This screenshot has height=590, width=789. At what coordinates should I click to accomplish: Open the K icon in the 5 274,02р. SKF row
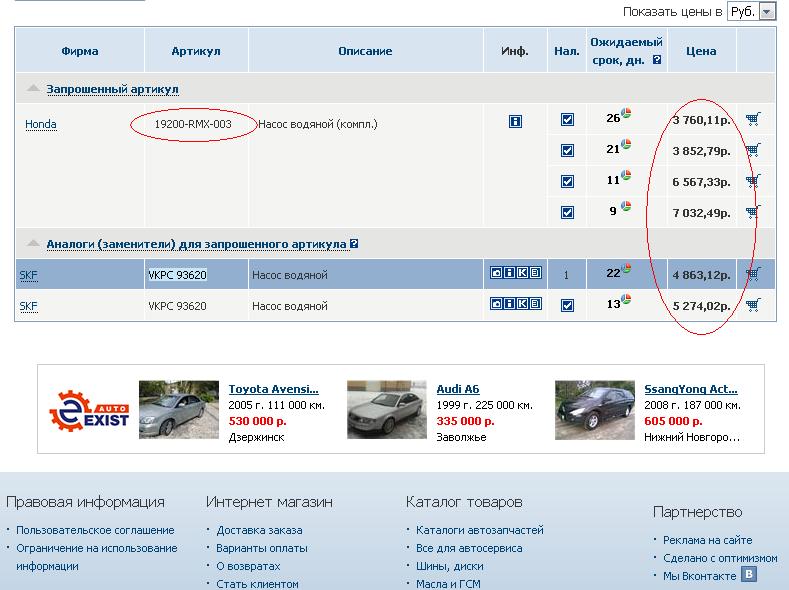pyautogui.click(x=522, y=304)
